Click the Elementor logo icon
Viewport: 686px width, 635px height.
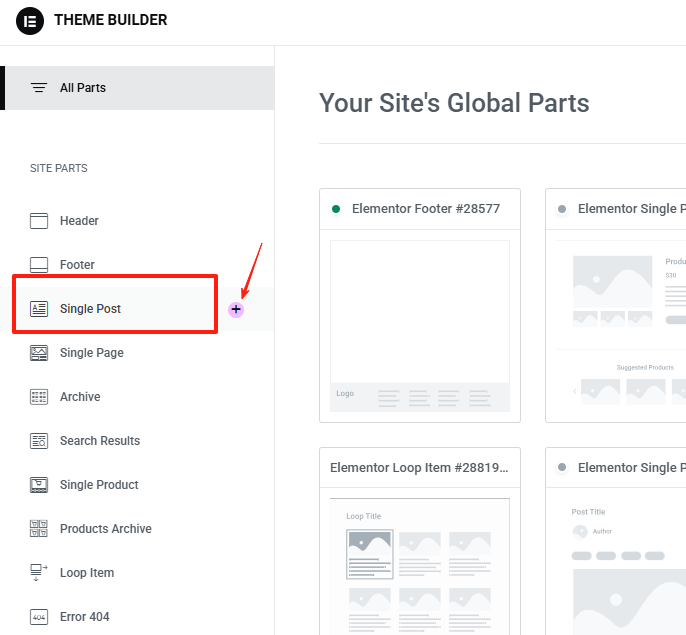click(x=30, y=20)
